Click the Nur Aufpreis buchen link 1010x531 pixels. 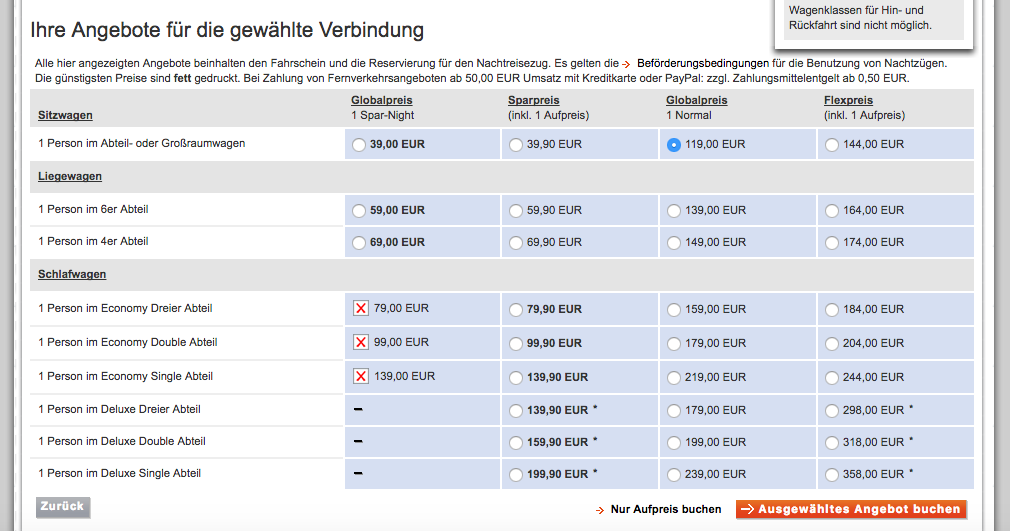coord(666,510)
